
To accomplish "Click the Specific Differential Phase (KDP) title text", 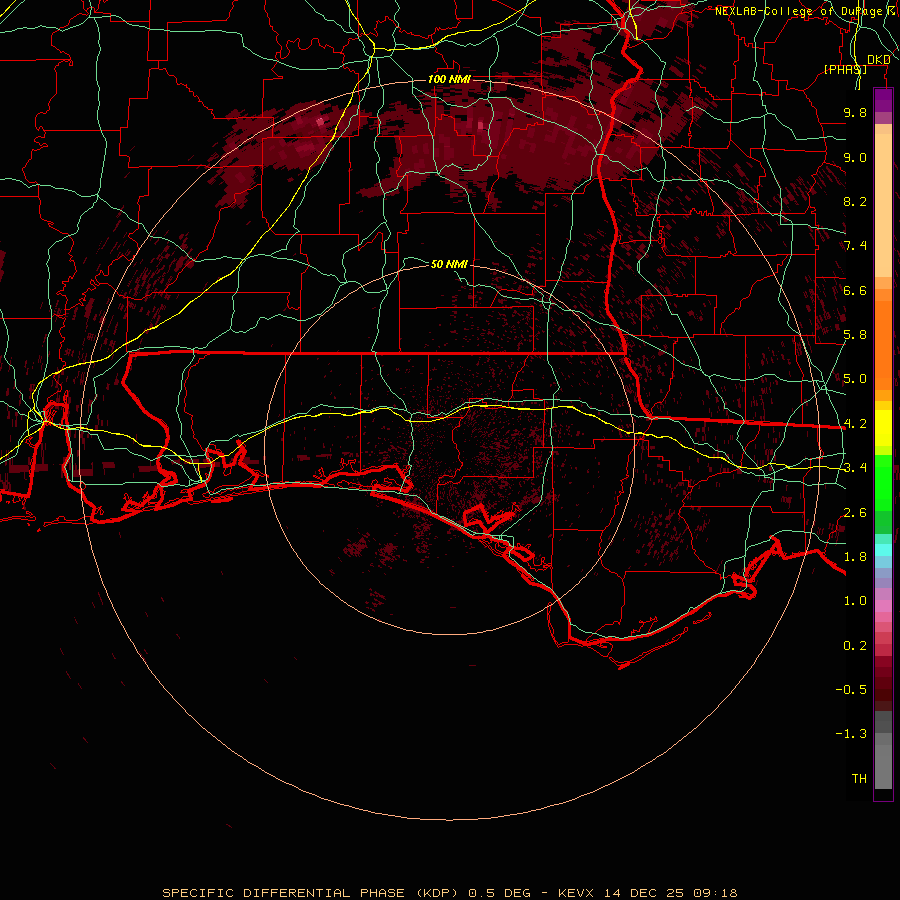I will (309, 893).
